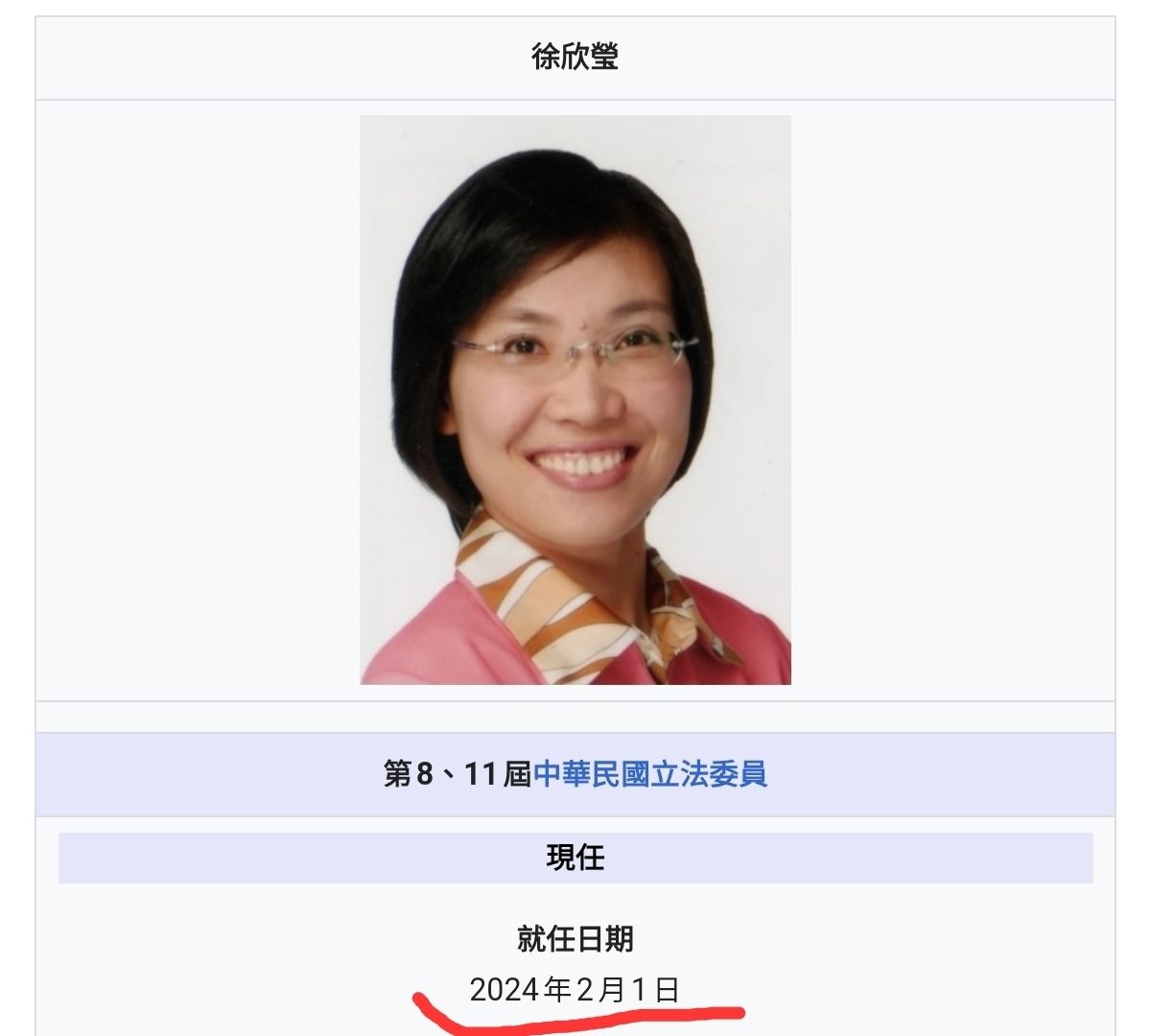Click the empty row below the photo
The height and width of the screenshot is (1036, 1151).
point(575,718)
